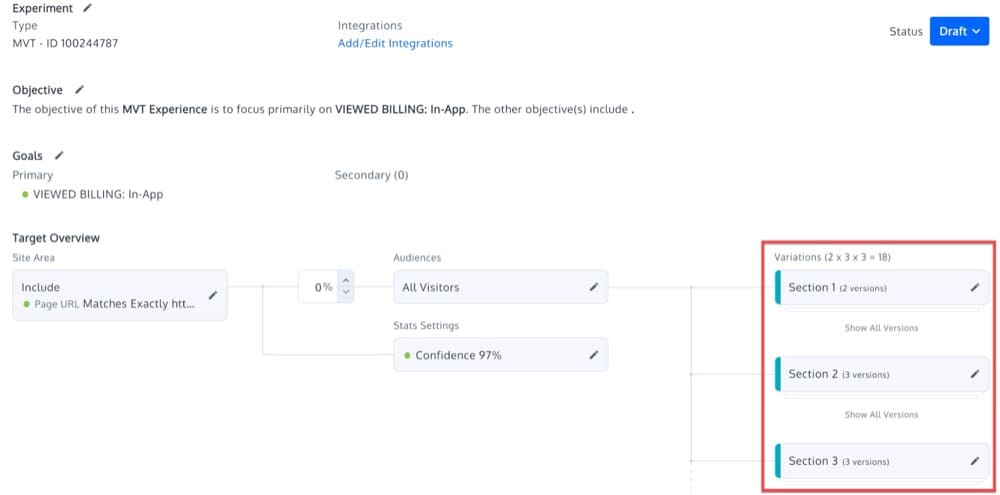
Task: Click the 0% traffic allocation field
Action: pos(320,287)
